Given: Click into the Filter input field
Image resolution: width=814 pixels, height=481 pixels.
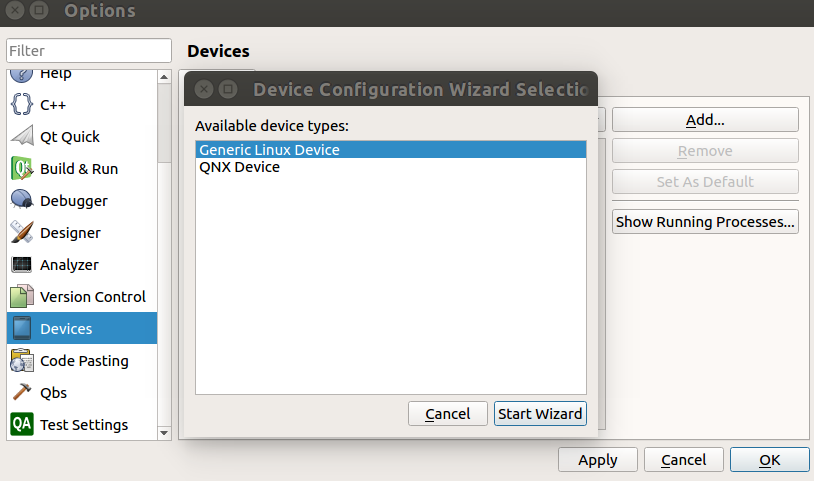Looking at the screenshot, I should pyautogui.click(x=89, y=51).
